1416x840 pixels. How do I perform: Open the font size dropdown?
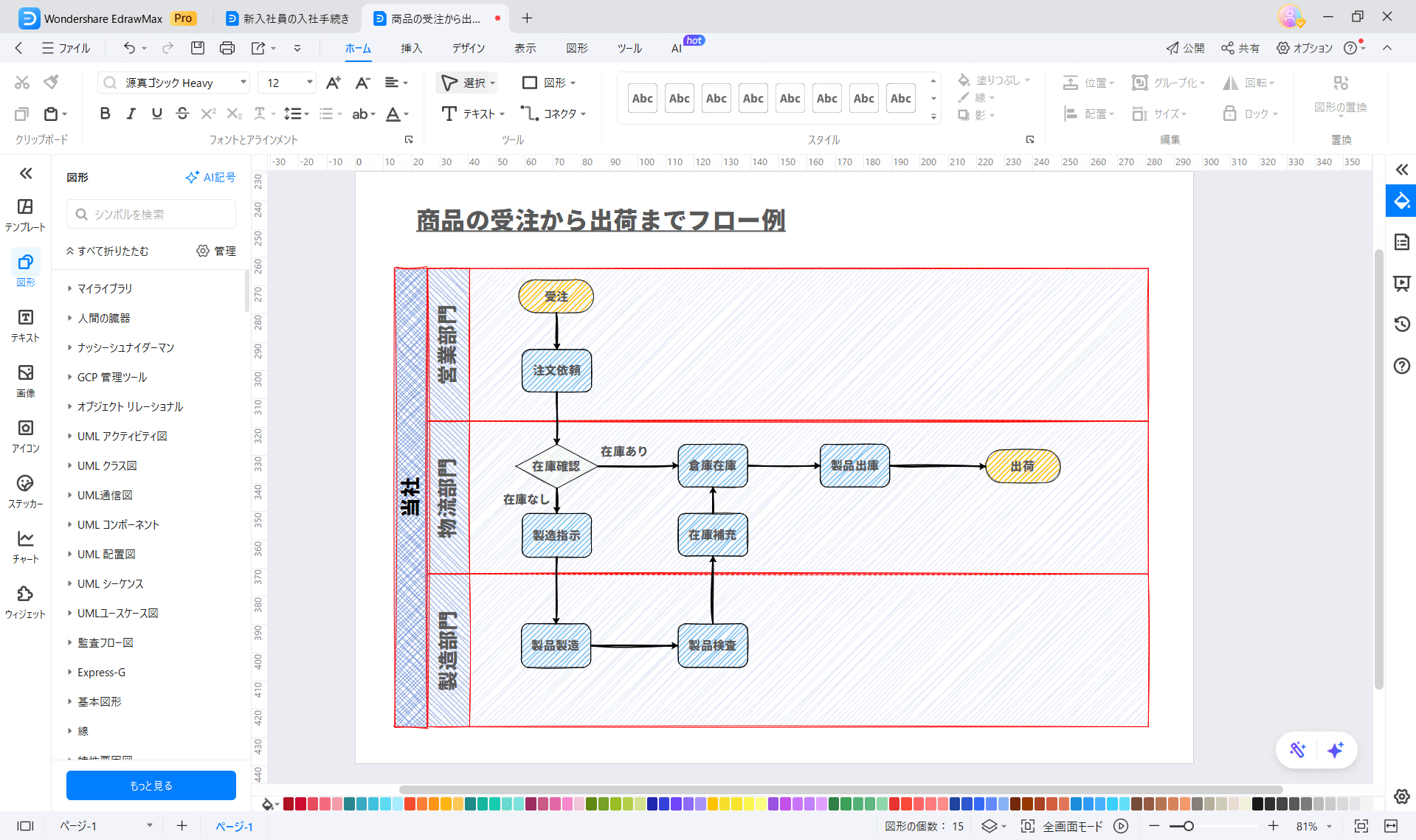[309, 83]
